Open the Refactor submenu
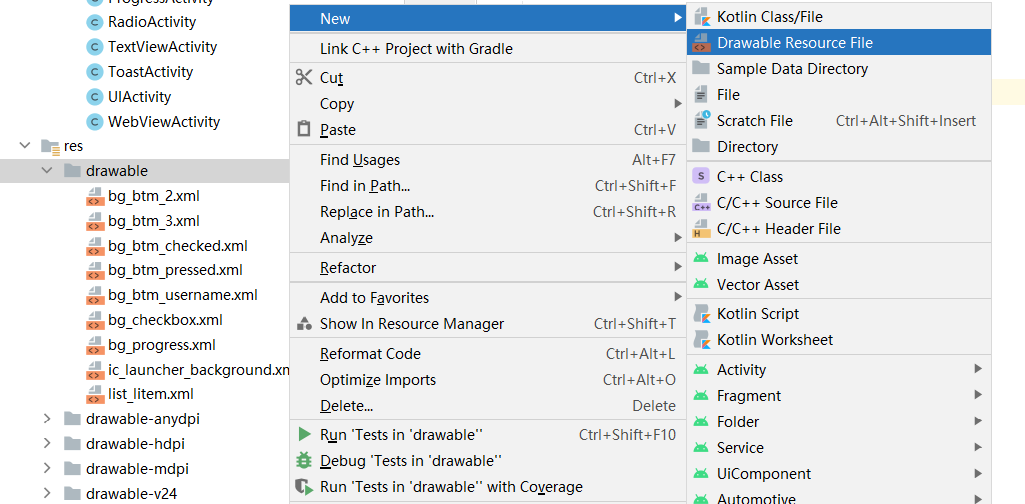Image resolution: width=1025 pixels, height=504 pixels. [x=348, y=267]
